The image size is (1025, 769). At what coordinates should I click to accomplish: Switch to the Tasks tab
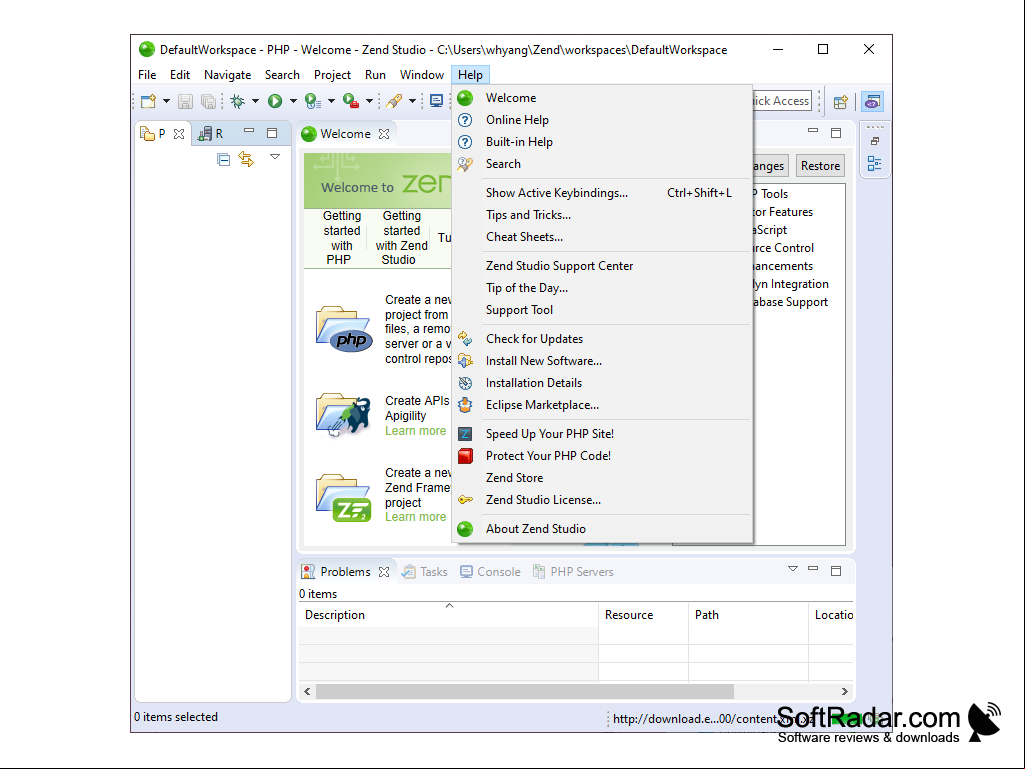coord(425,572)
